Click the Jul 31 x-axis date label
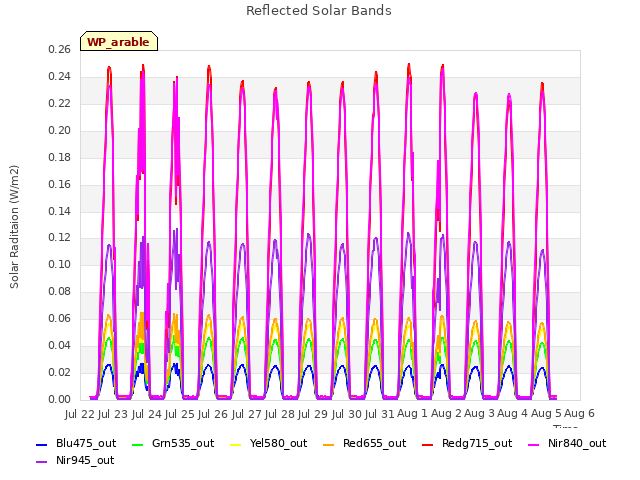Viewport: 640px width, 480px height. (x=379, y=414)
